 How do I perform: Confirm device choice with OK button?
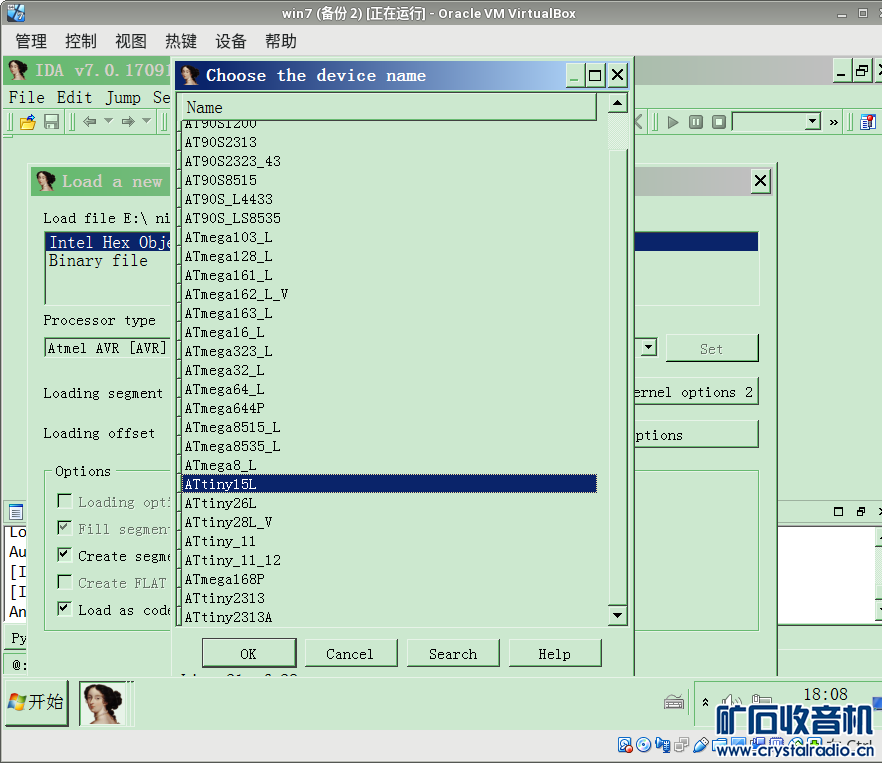pos(248,654)
